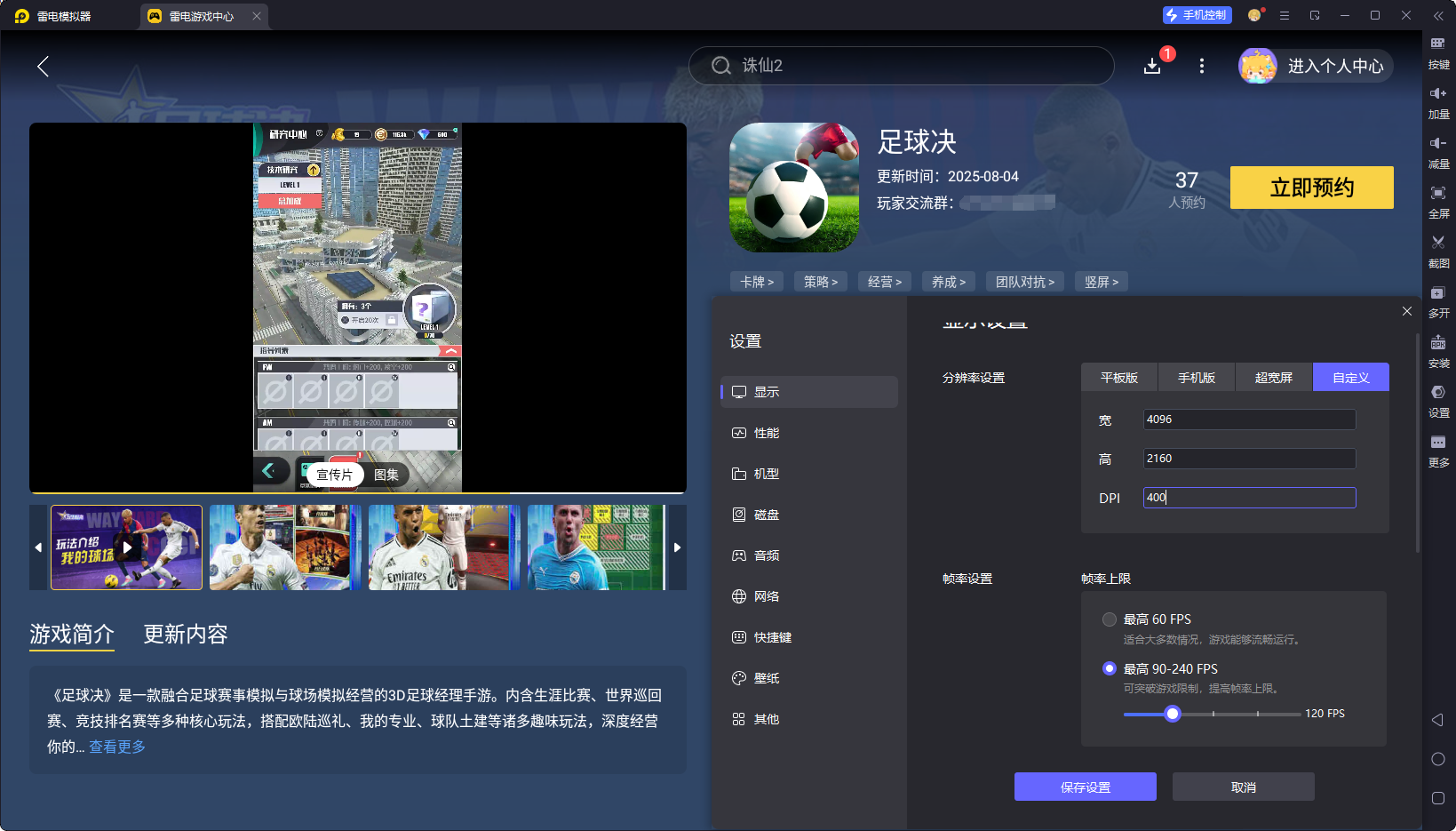Open 机型 settings section
This screenshot has height=831, width=1456.
809,474
